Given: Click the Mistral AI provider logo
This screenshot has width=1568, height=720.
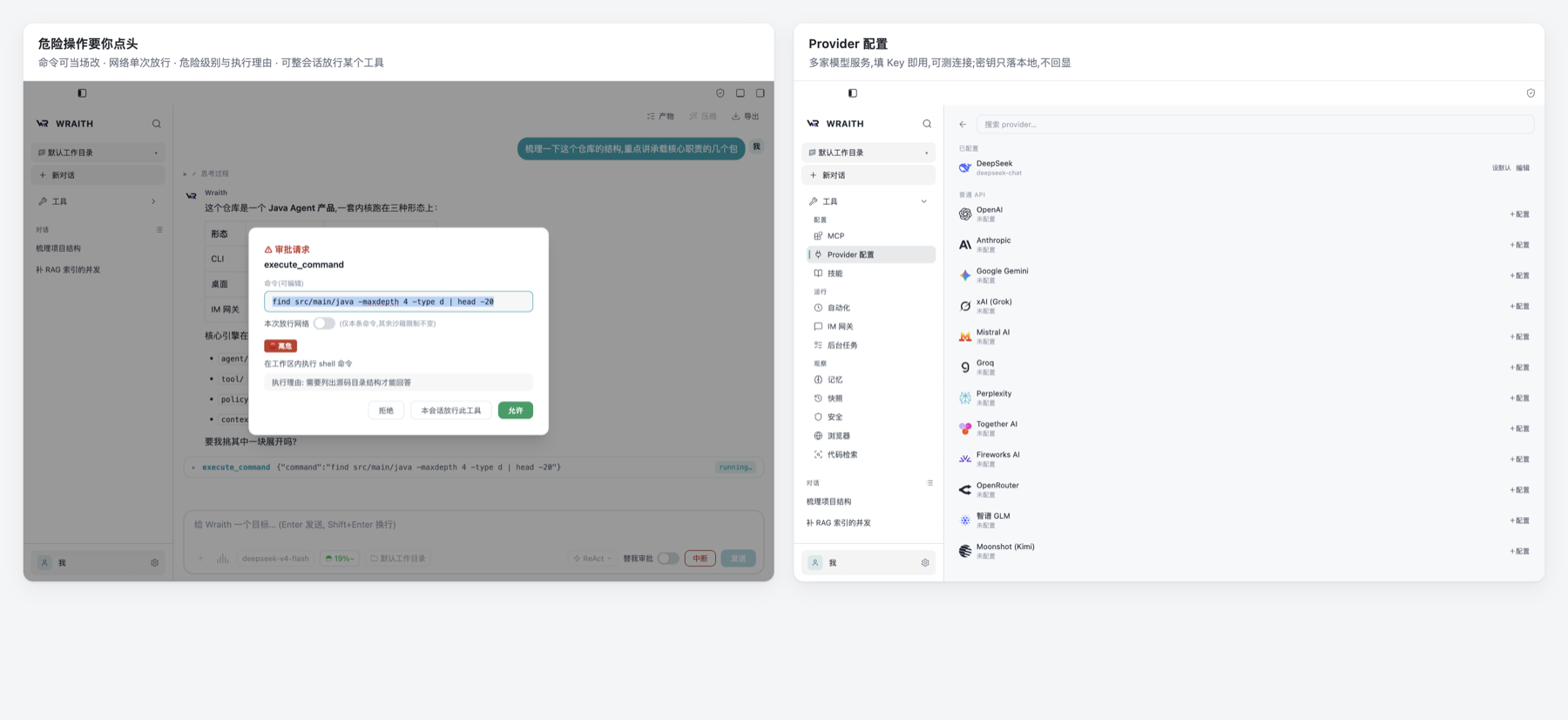Looking at the screenshot, I should click(x=965, y=336).
